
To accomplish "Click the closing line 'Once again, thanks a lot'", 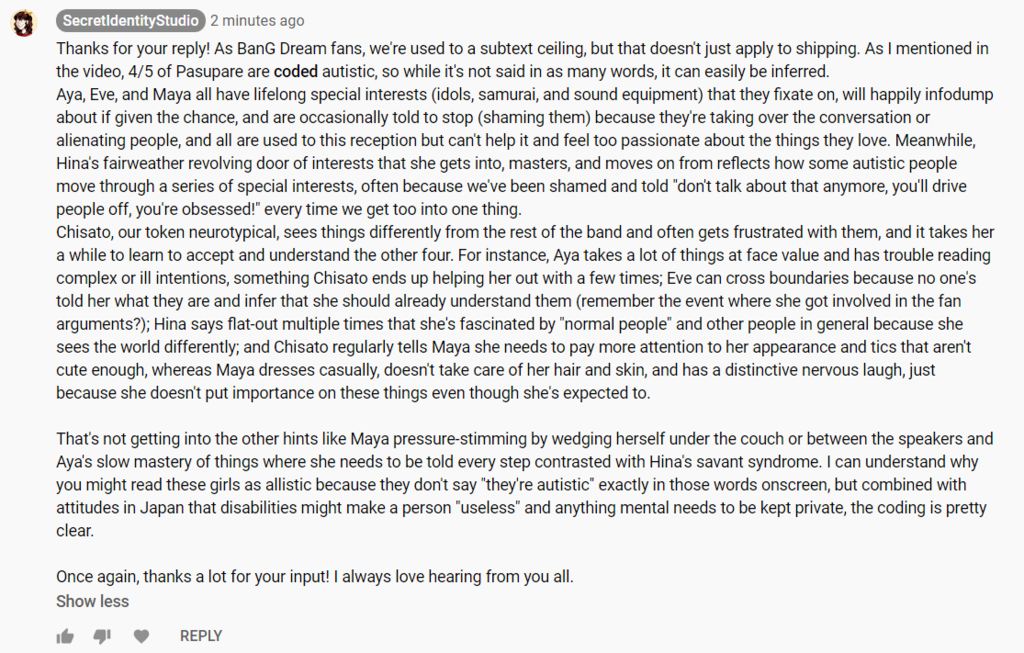I will click(x=315, y=577).
